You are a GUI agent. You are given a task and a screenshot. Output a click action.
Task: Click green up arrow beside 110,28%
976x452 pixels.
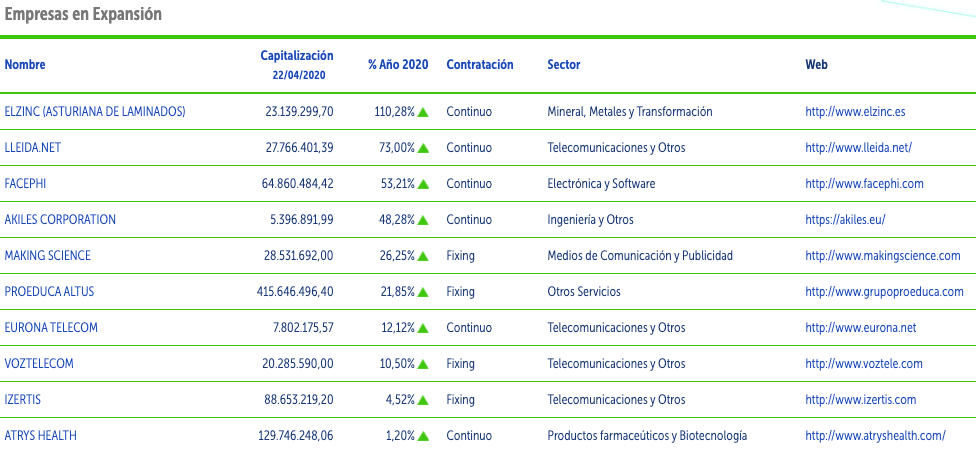point(423,112)
